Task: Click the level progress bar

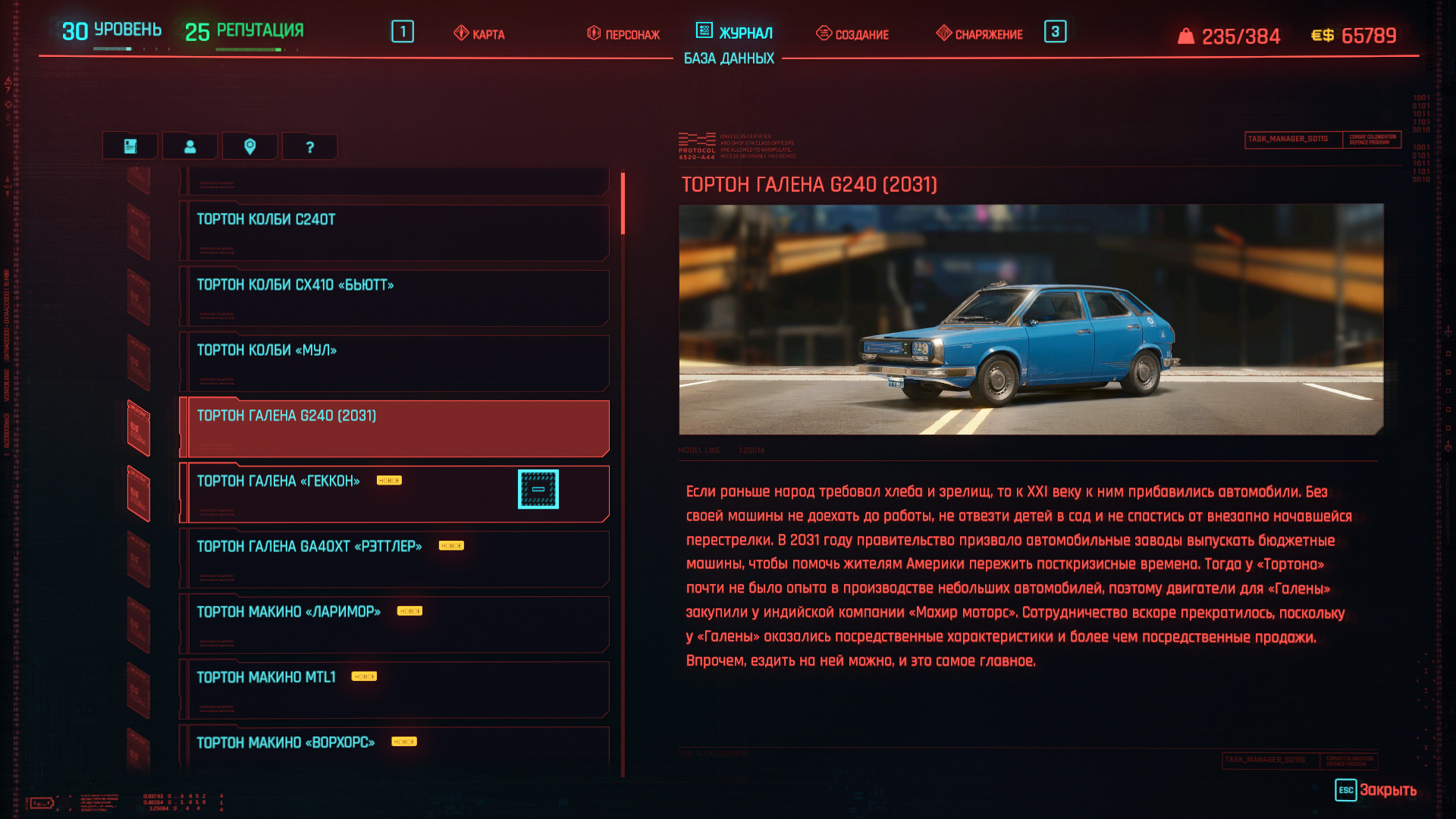Action: tap(131, 49)
